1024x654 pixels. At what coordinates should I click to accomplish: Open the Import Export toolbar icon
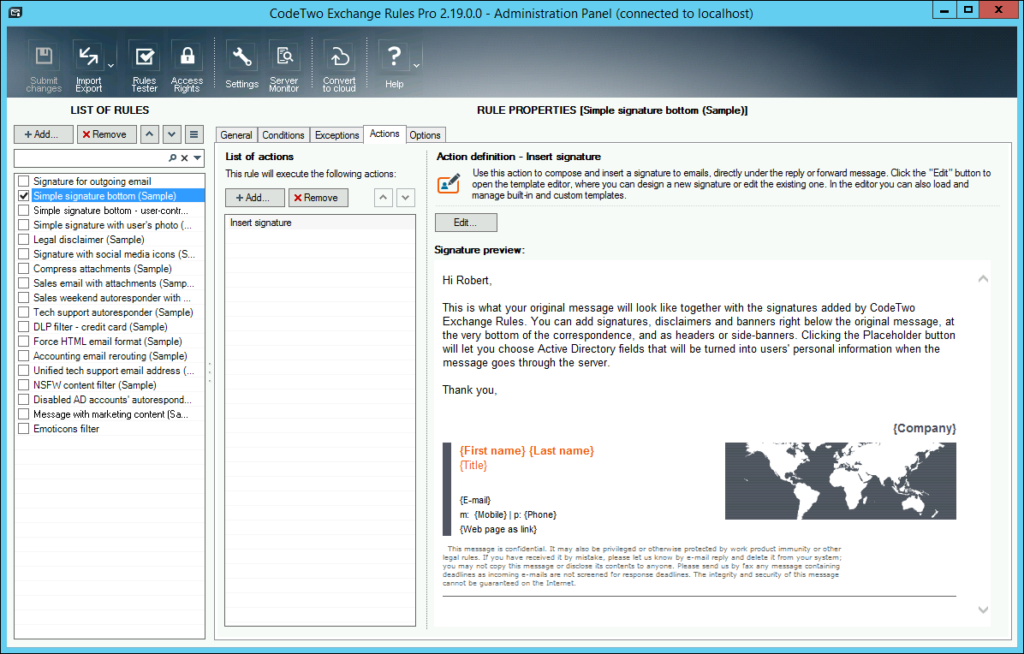tap(88, 66)
